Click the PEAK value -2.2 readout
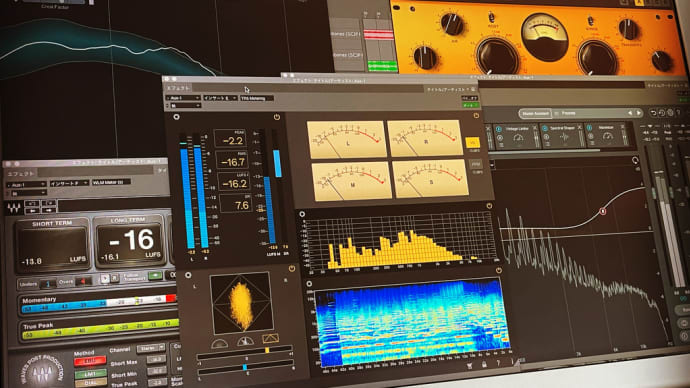Screen dimensions: 690x388 (230, 139)
